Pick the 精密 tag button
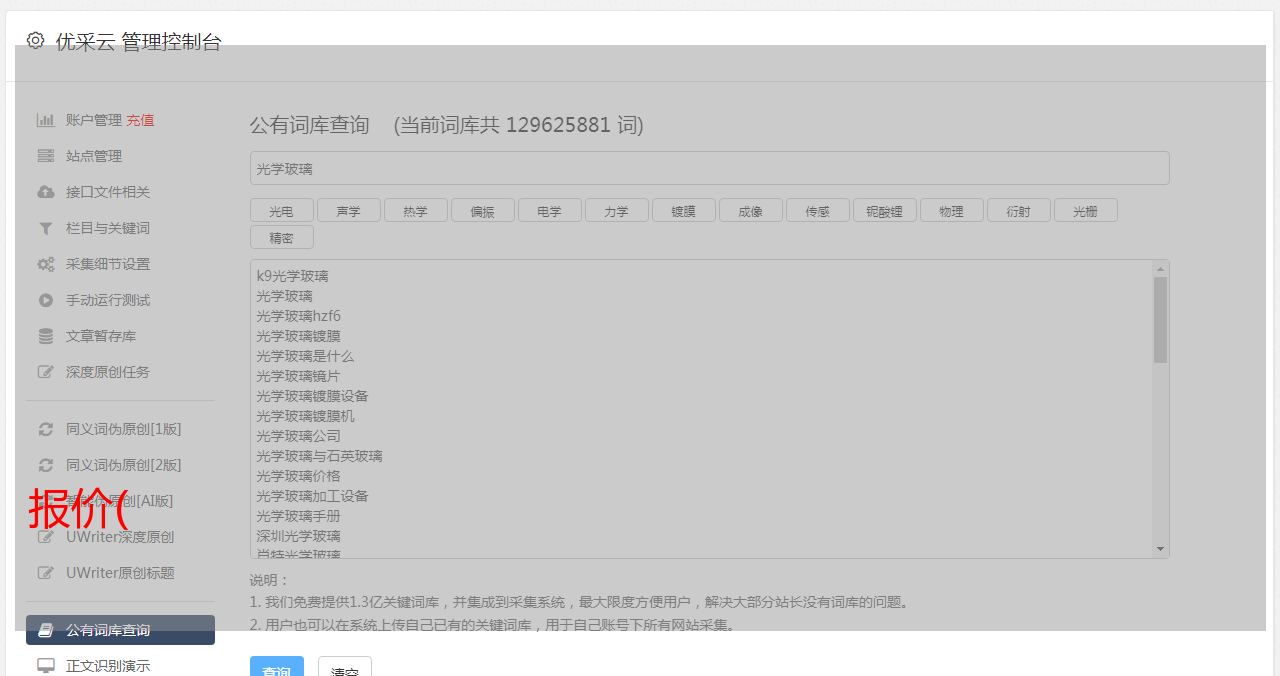The width and height of the screenshot is (1280, 676). (282, 237)
